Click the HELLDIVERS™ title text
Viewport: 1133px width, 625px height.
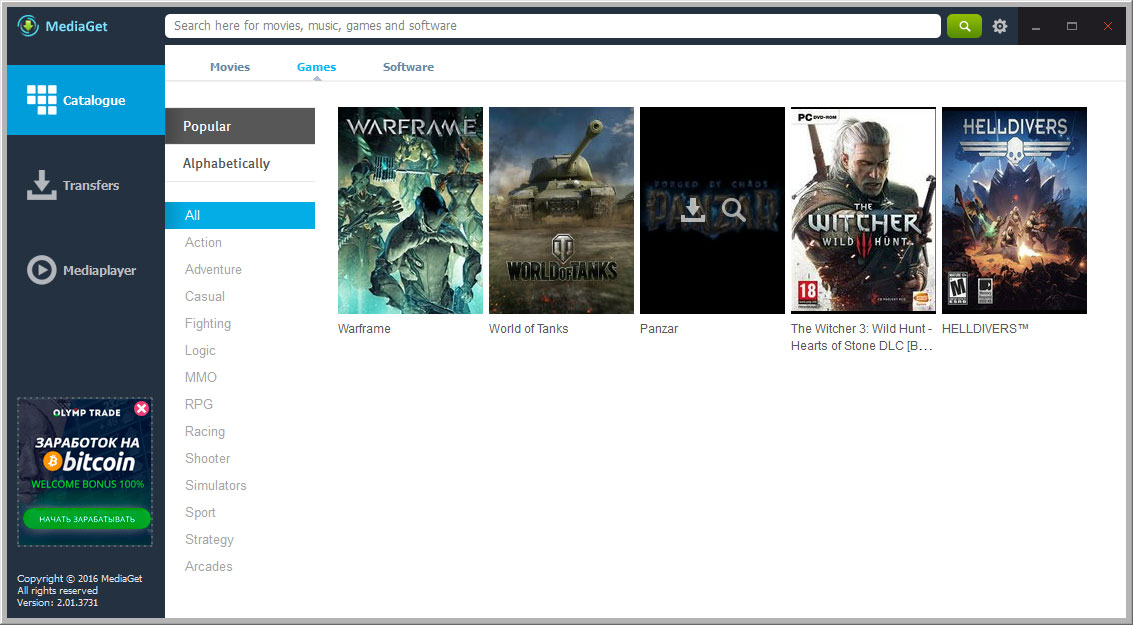(x=985, y=329)
